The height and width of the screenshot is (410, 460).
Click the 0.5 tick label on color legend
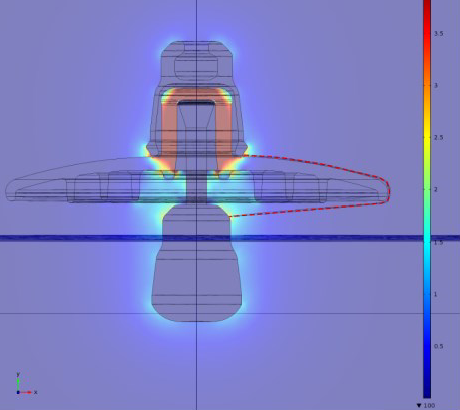point(439,346)
